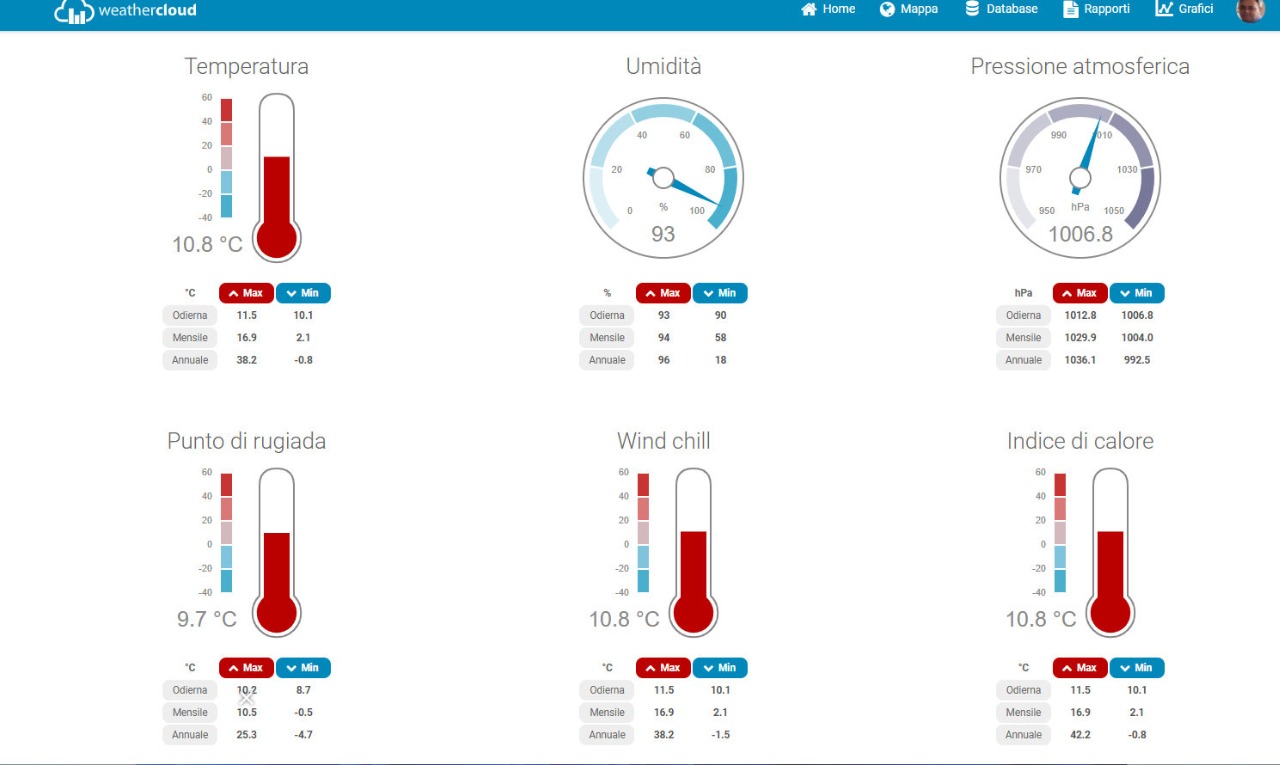
Task: Select the Mensile label under Umidità
Action: (606, 338)
